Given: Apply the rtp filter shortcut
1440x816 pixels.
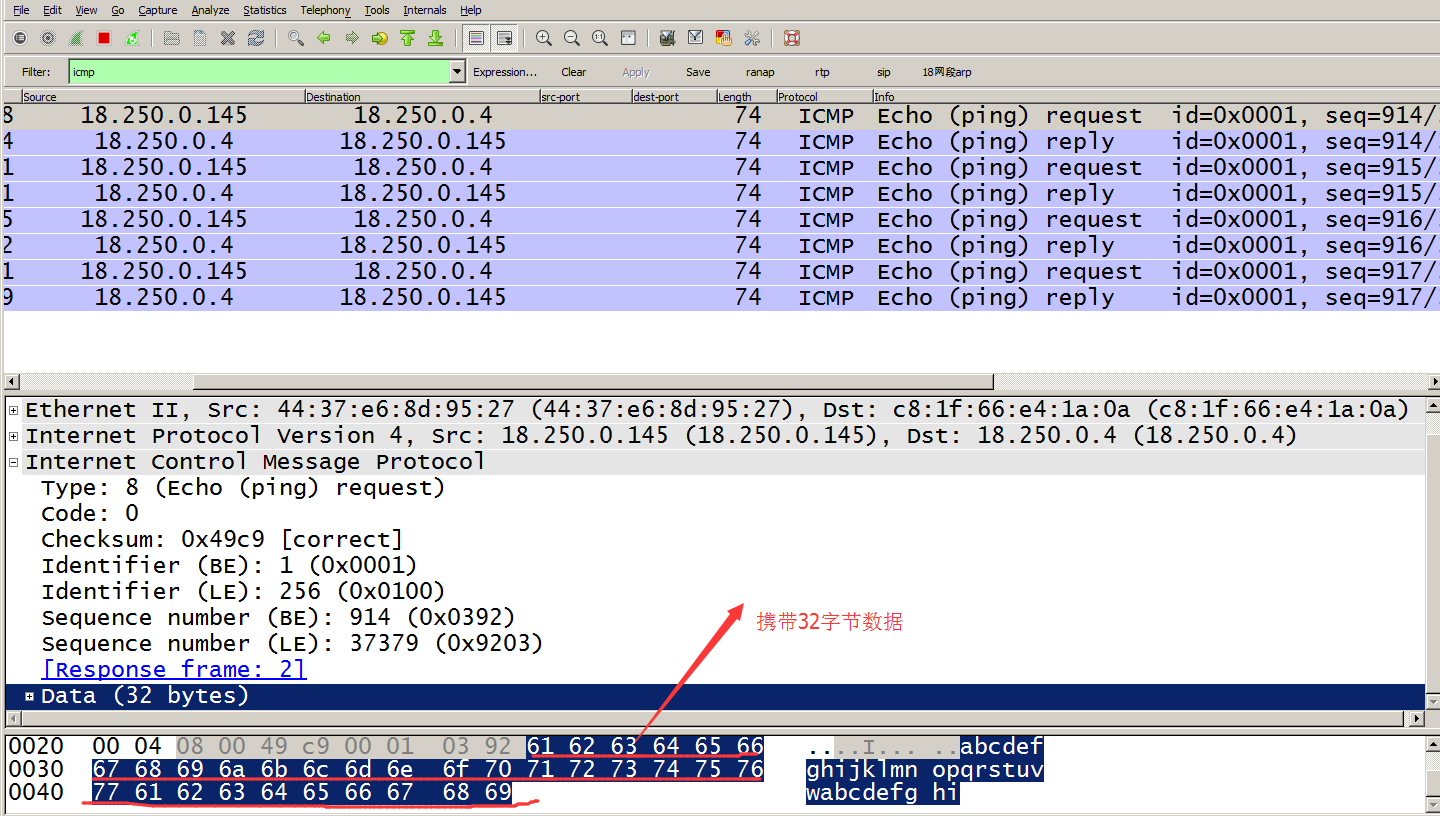Looking at the screenshot, I should point(822,72).
